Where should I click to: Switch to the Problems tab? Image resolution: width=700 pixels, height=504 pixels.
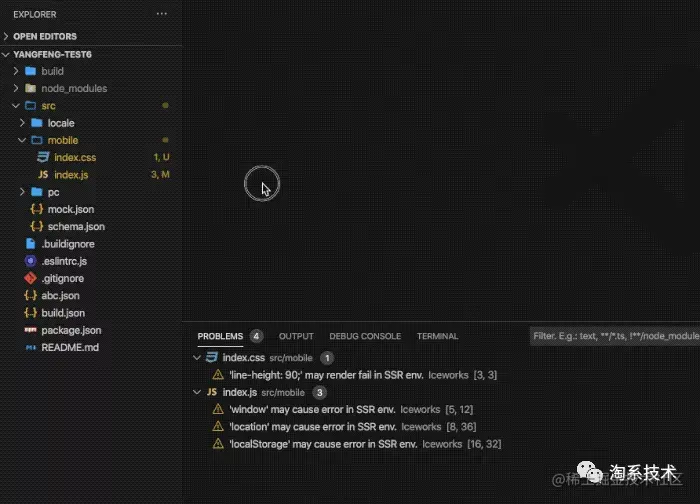(x=220, y=336)
